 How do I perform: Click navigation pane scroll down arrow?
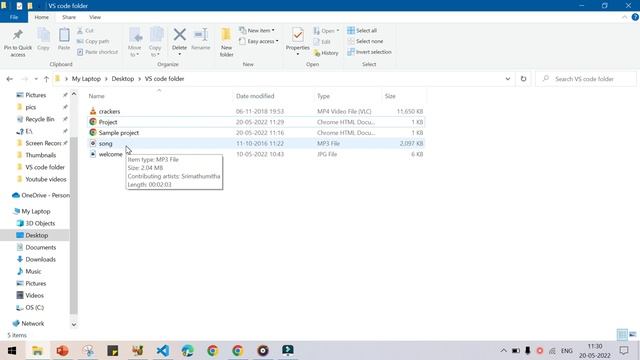74,325
